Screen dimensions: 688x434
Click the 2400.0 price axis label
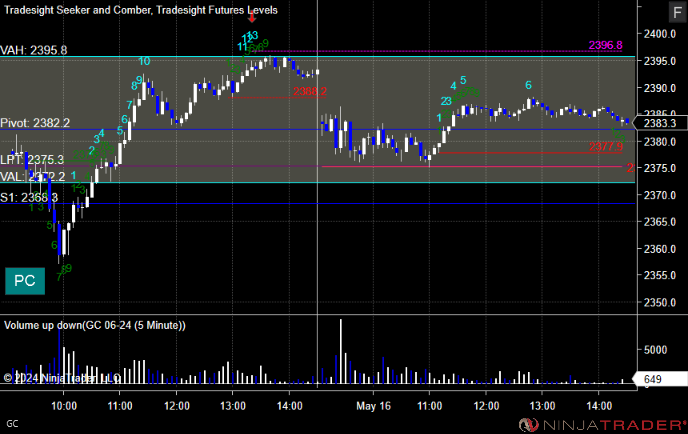pos(659,34)
